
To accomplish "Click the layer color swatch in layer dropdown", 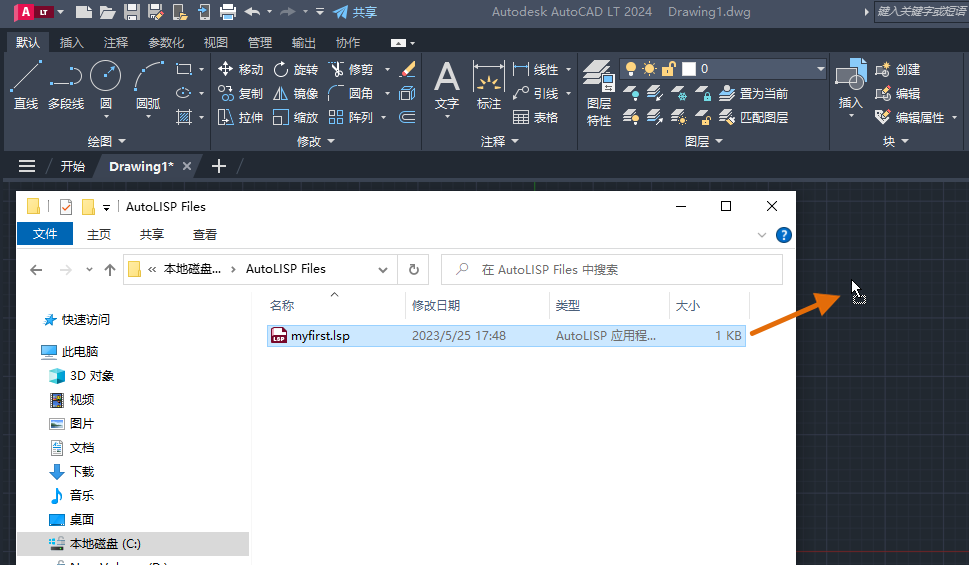I will [689, 69].
